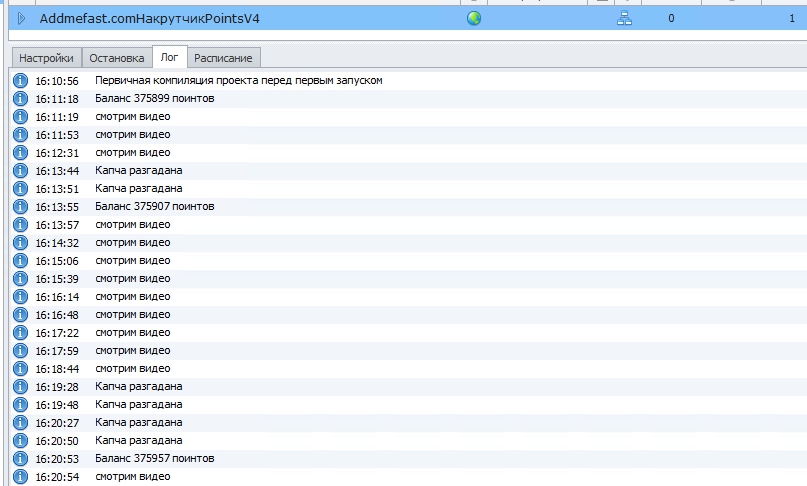Select 'Первичная компиляция проекта перед первым запуском' message

tap(239, 80)
